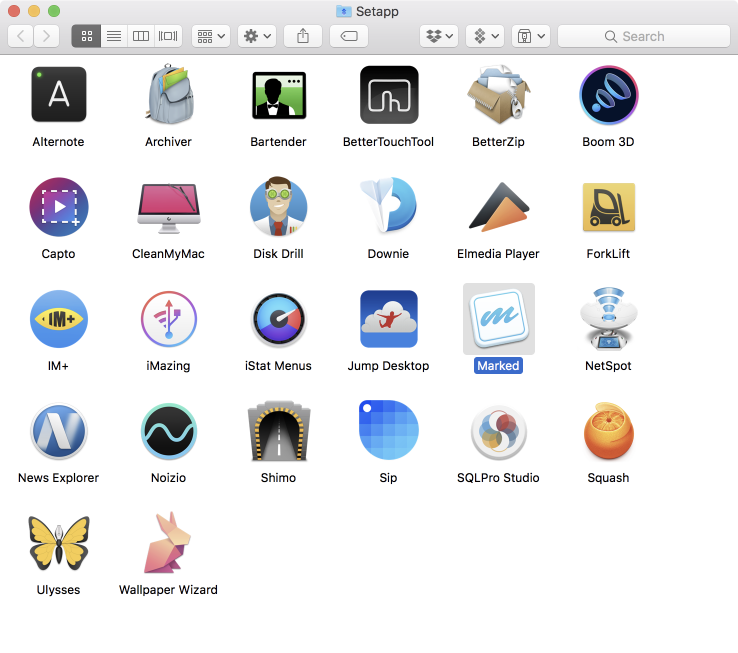Screen dimensions: 738x653
Task: Open the gear Action menu
Action: (258, 36)
